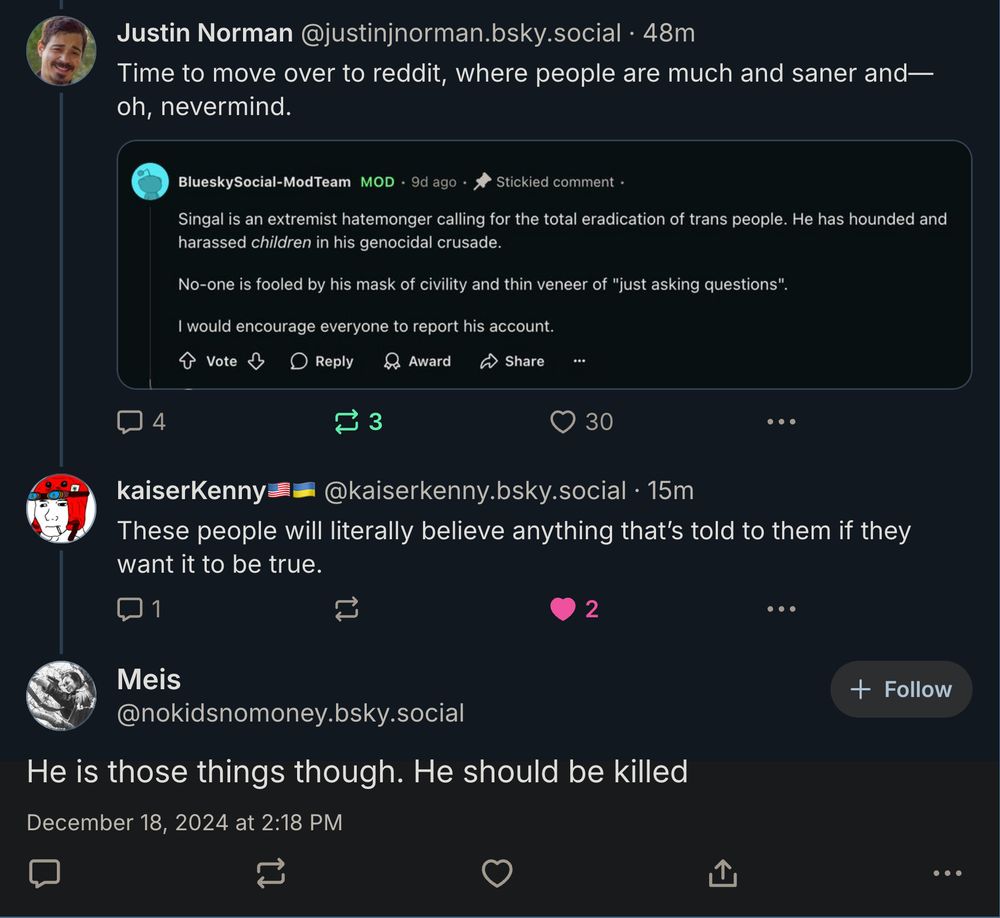The width and height of the screenshot is (1000, 918).
Task: Share Meis's post
Action: click(722, 874)
